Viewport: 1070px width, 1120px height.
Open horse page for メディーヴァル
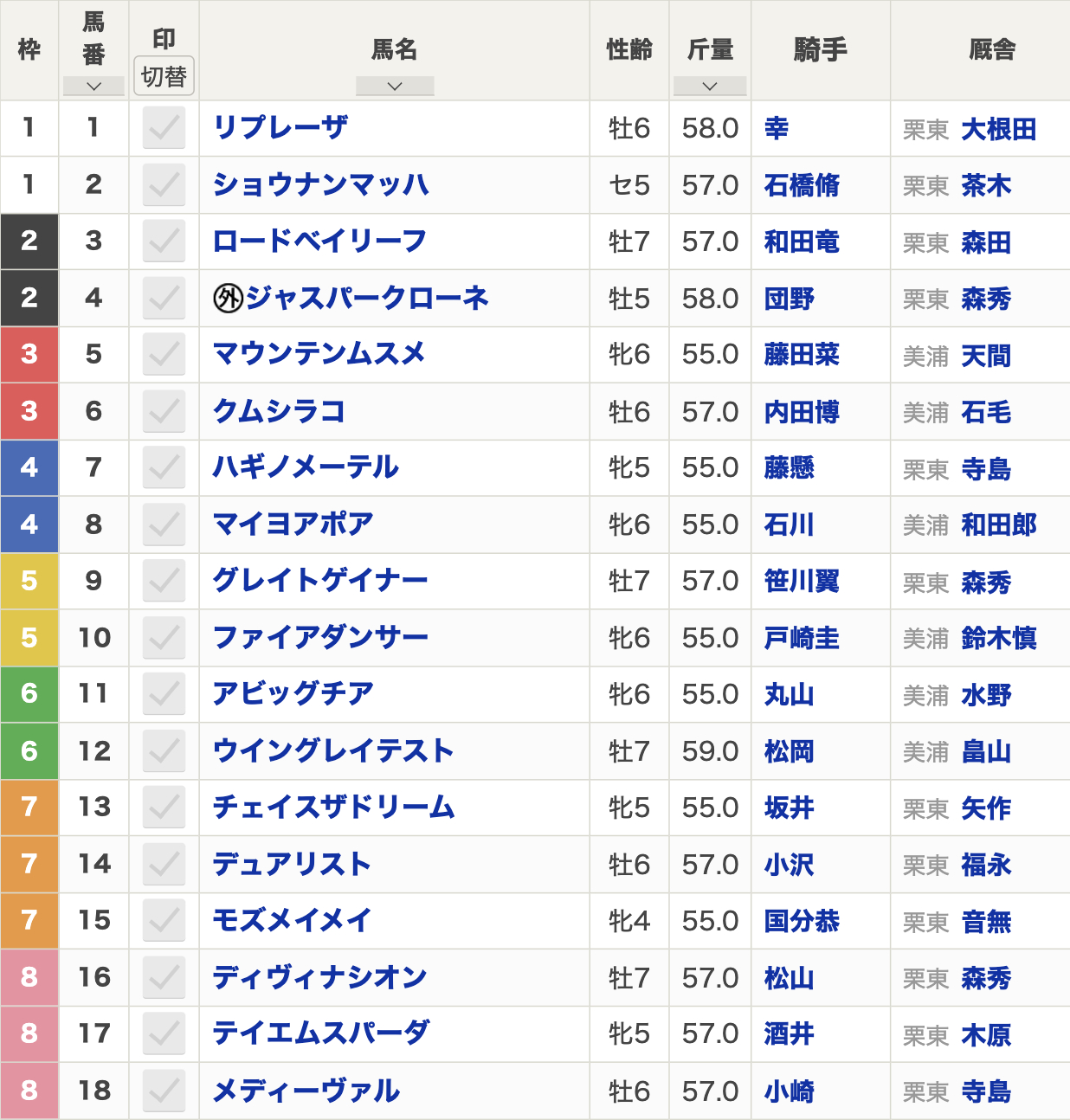pos(306,1091)
